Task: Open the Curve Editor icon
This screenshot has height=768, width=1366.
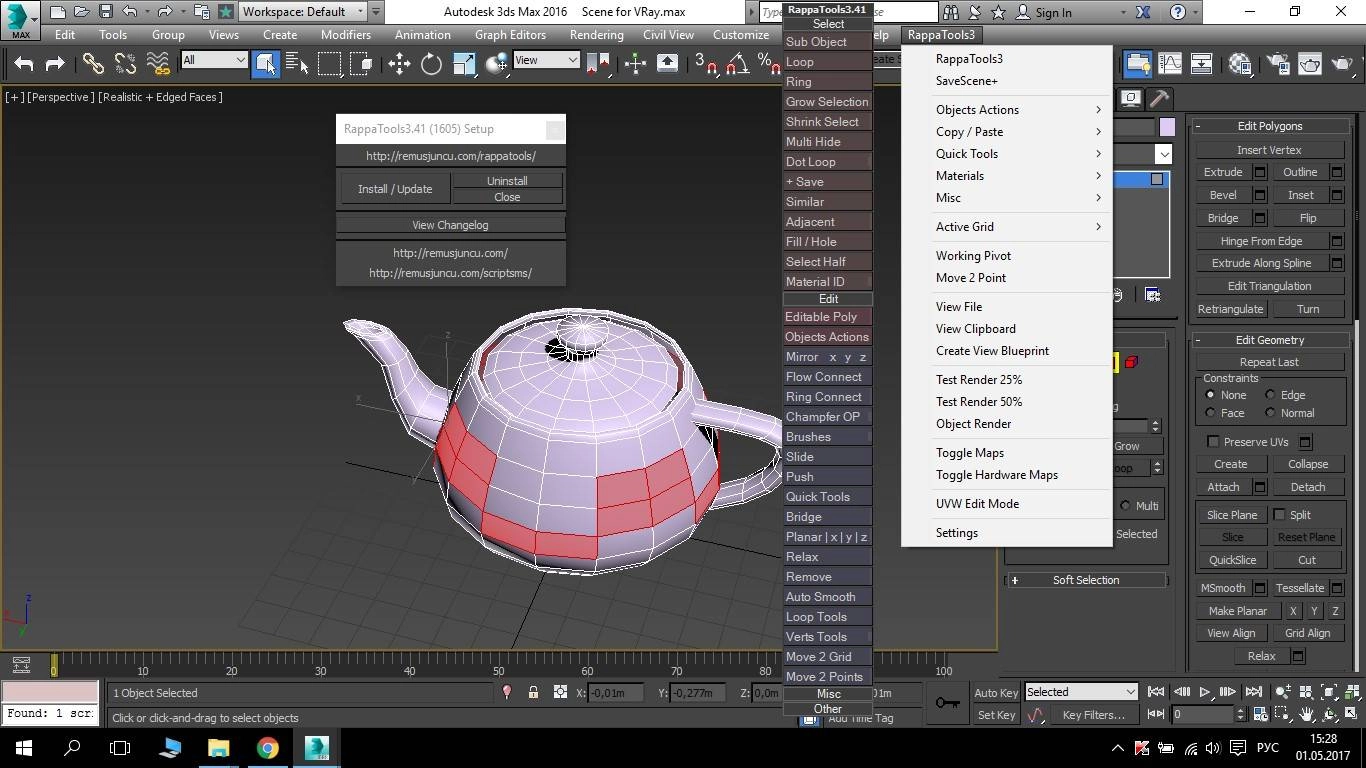Action: [1170, 64]
